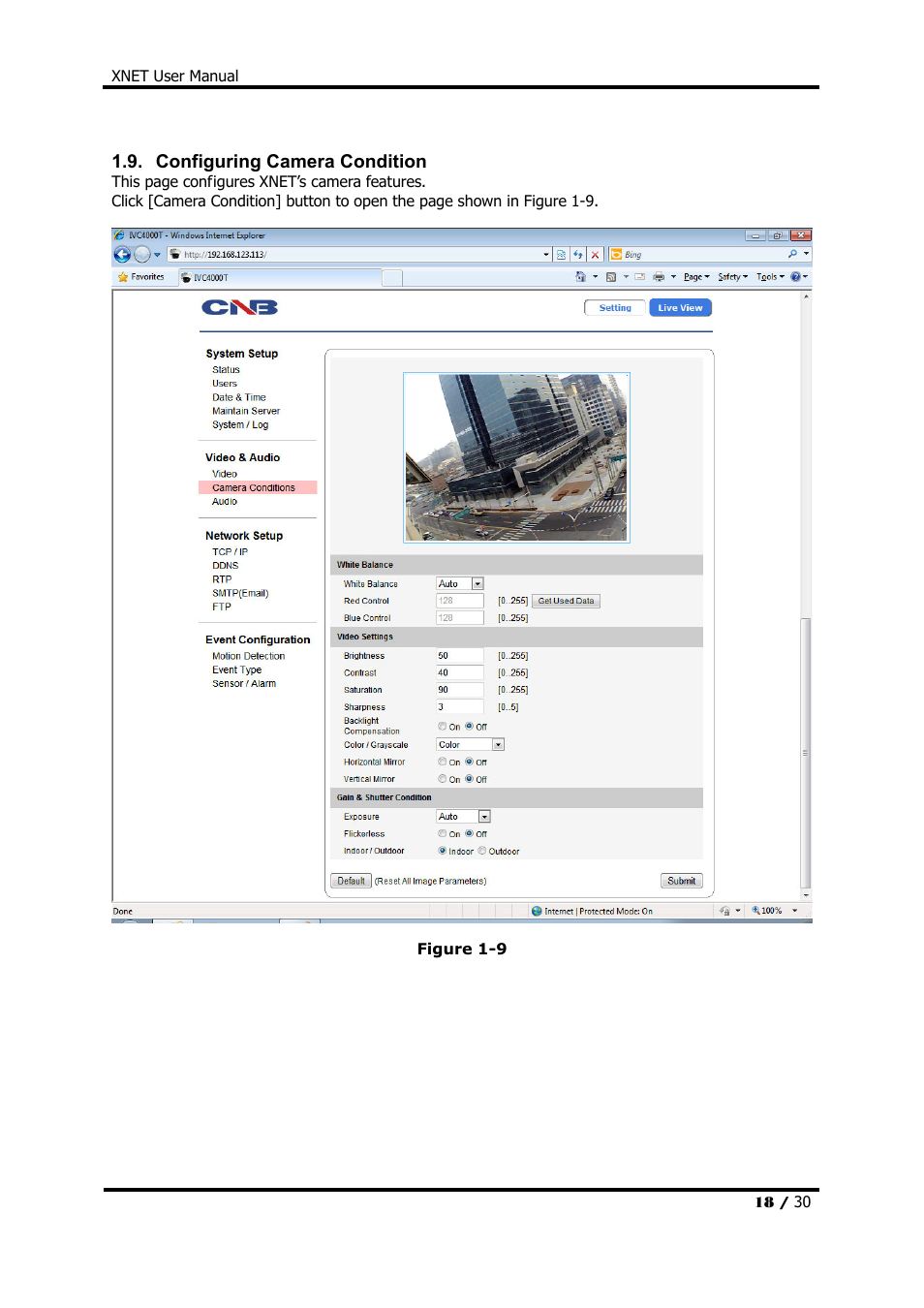Open the Page menu
The image size is (924, 1308).
coord(696,277)
